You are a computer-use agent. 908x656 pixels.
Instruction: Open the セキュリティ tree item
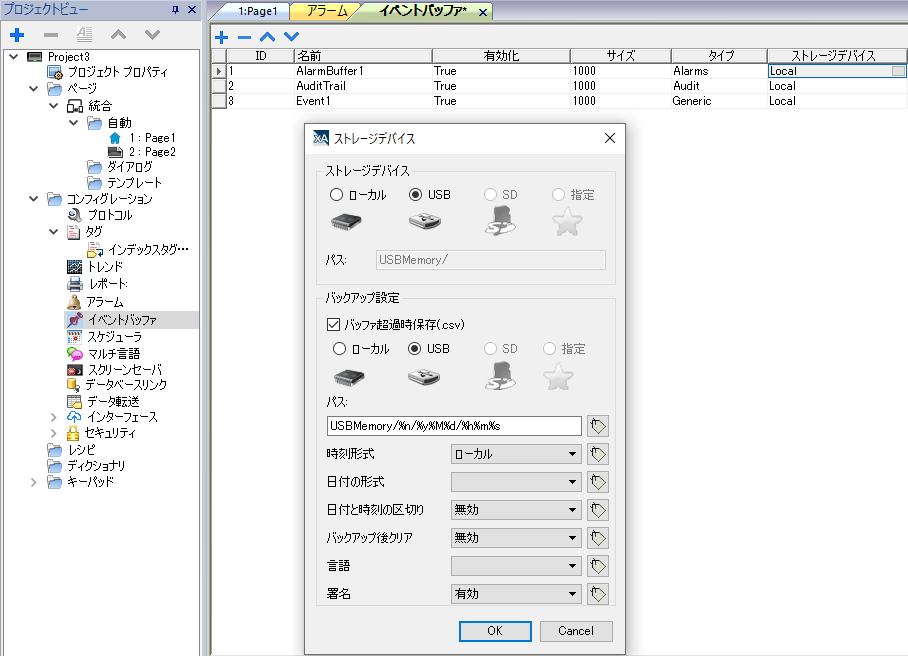(101, 433)
